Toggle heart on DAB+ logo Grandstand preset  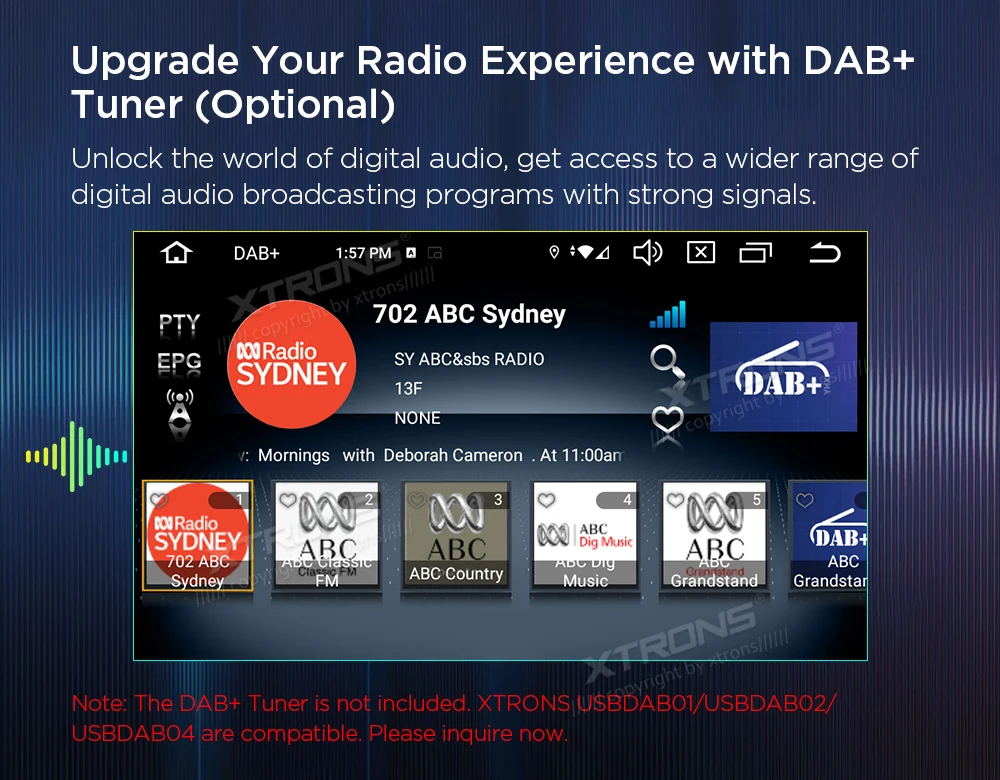[x=805, y=501]
